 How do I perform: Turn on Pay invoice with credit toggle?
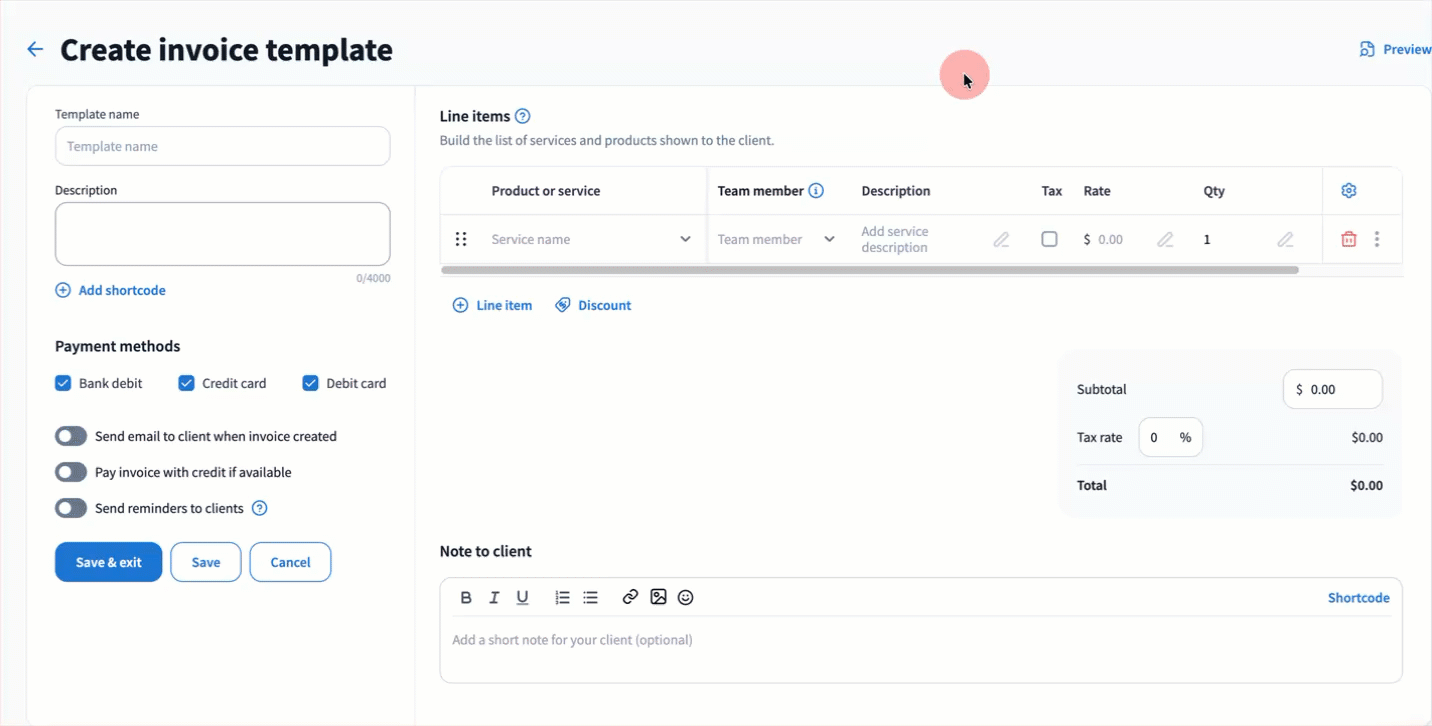click(71, 472)
